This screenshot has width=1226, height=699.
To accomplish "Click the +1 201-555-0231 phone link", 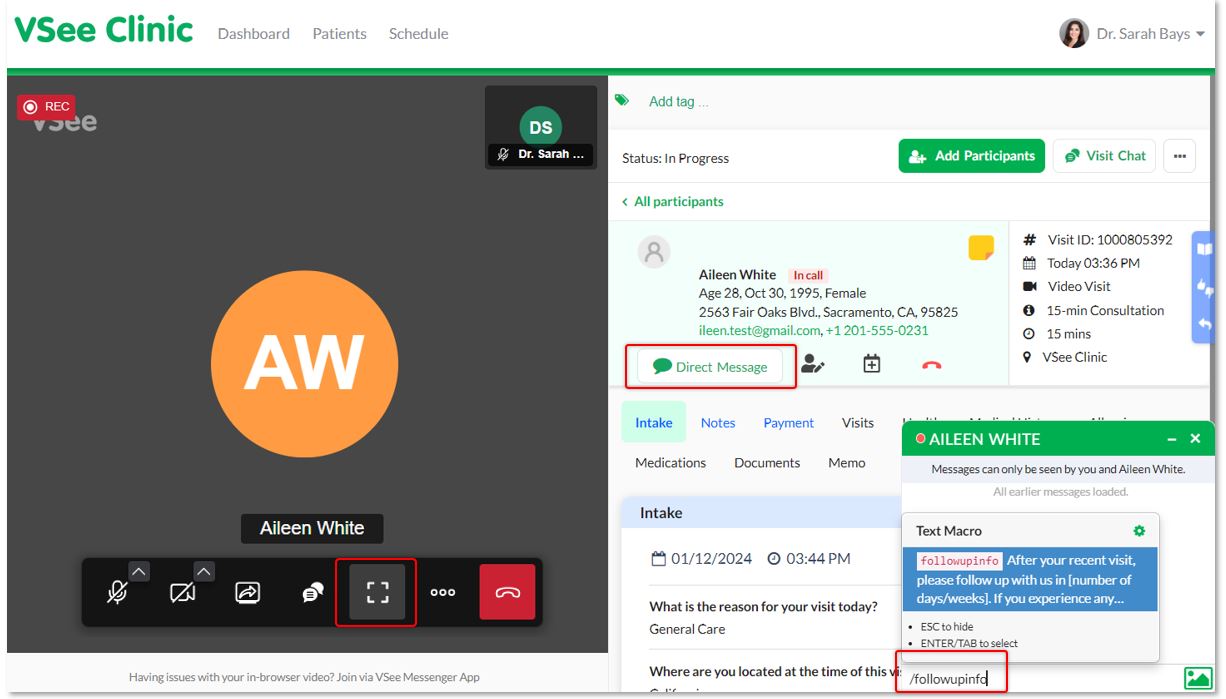I will click(877, 330).
